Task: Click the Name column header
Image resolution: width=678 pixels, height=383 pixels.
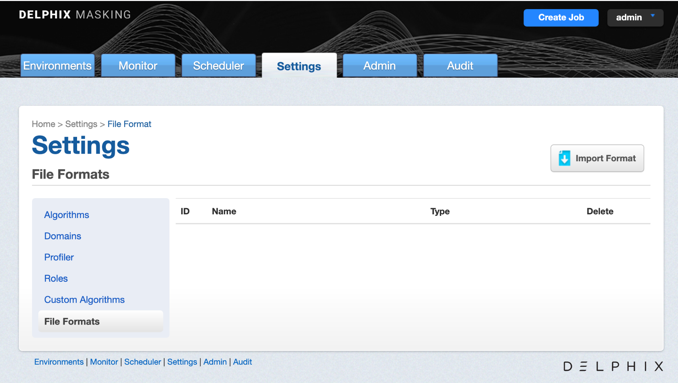Action: click(224, 211)
